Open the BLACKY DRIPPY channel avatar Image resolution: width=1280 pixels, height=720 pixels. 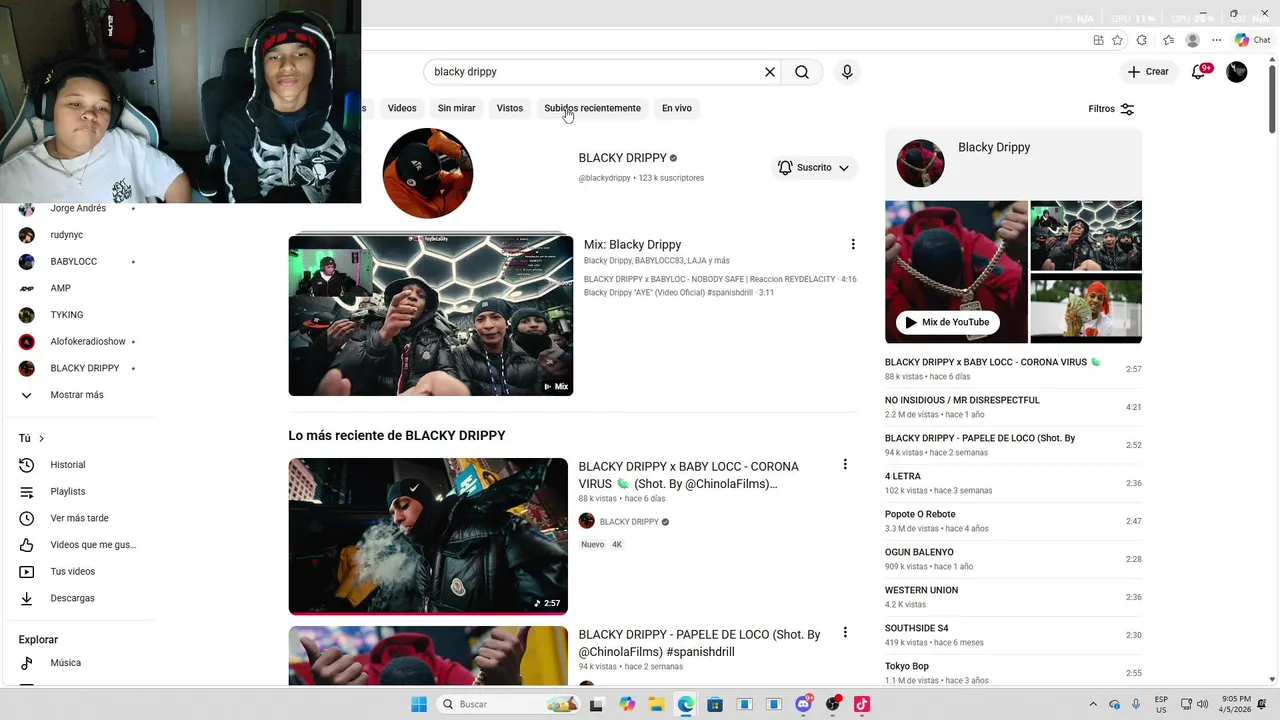pyautogui.click(x=428, y=173)
